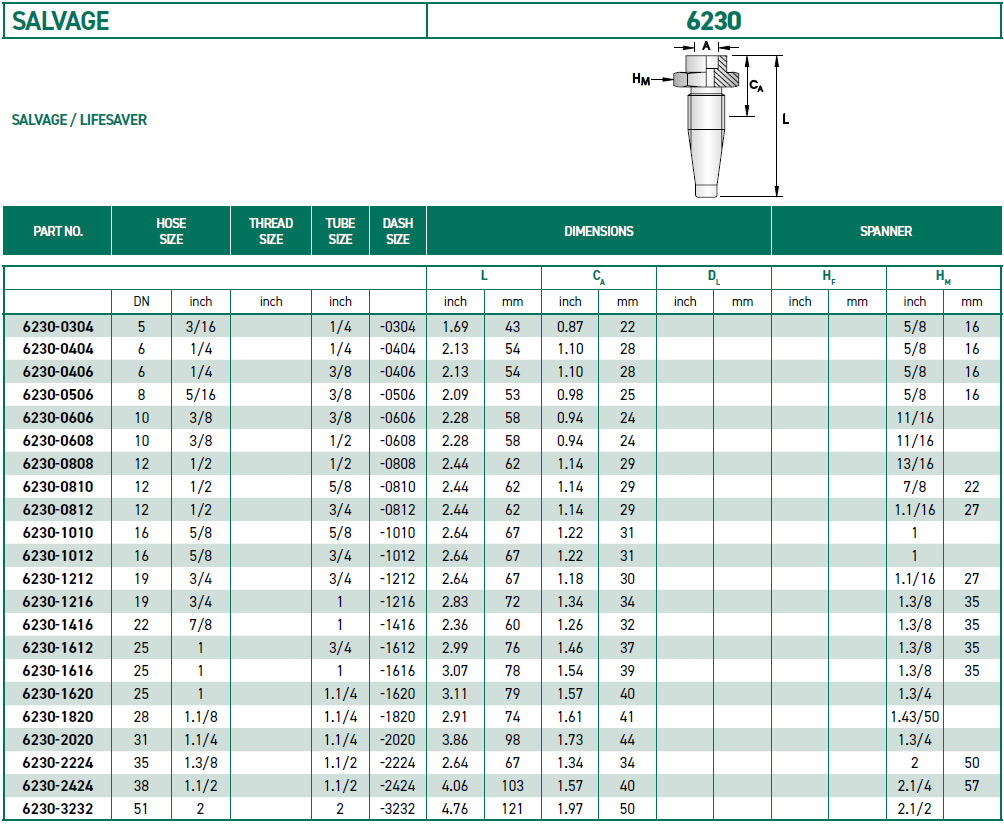Select part number 6230-1012
The width and height of the screenshot is (1004, 825).
pos(58,556)
